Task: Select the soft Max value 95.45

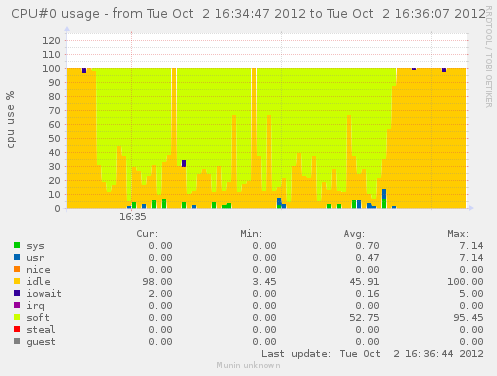Action: tap(468, 318)
